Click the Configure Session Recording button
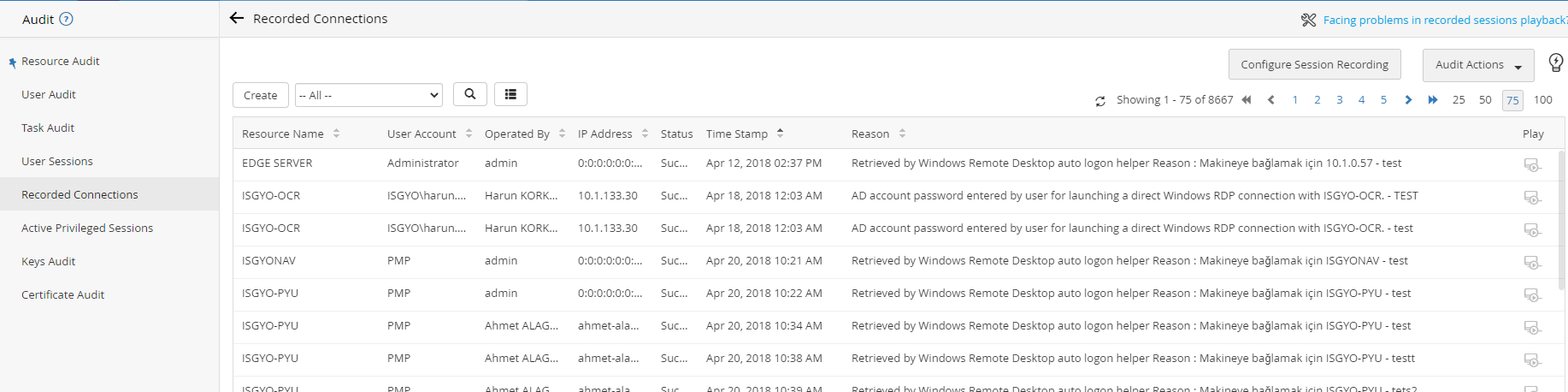This screenshot has width=1568, height=392. point(1314,65)
